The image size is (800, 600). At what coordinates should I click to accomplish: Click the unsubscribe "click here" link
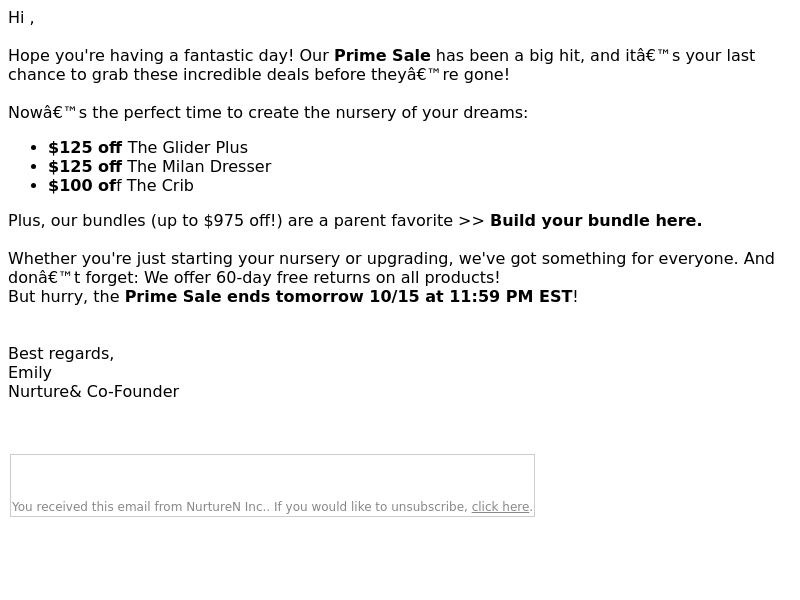500,507
